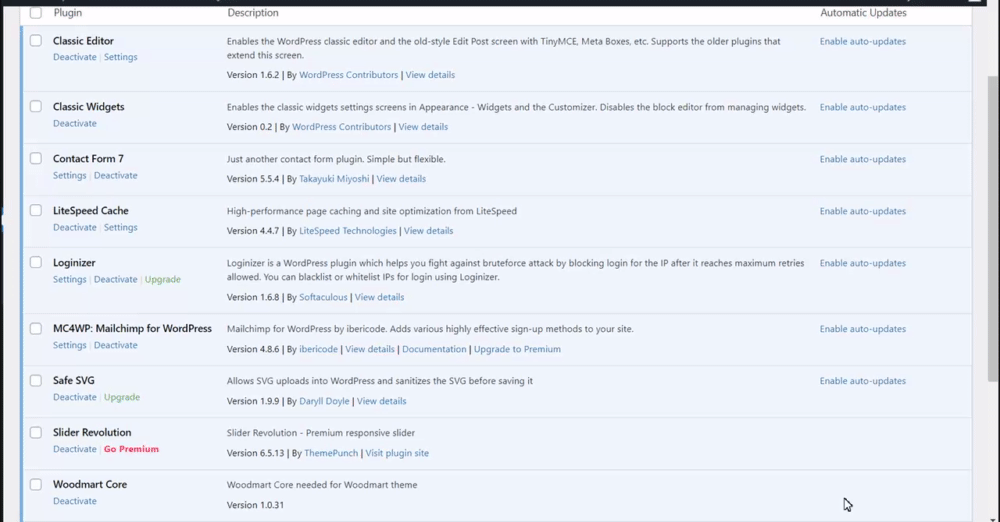Tick the select-all checkbox beside Plugin header
Screen dimensions: 1000x522
click(x=36, y=12)
